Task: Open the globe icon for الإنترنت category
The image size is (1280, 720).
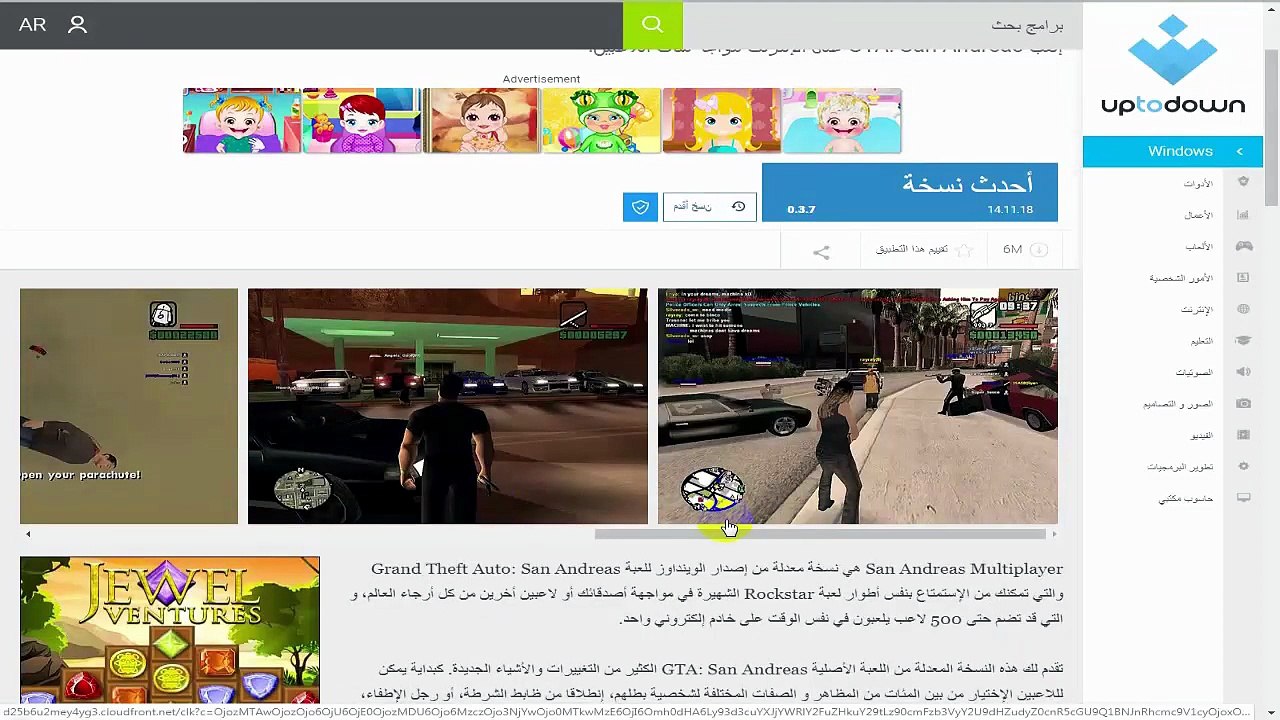Action: [x=1243, y=309]
